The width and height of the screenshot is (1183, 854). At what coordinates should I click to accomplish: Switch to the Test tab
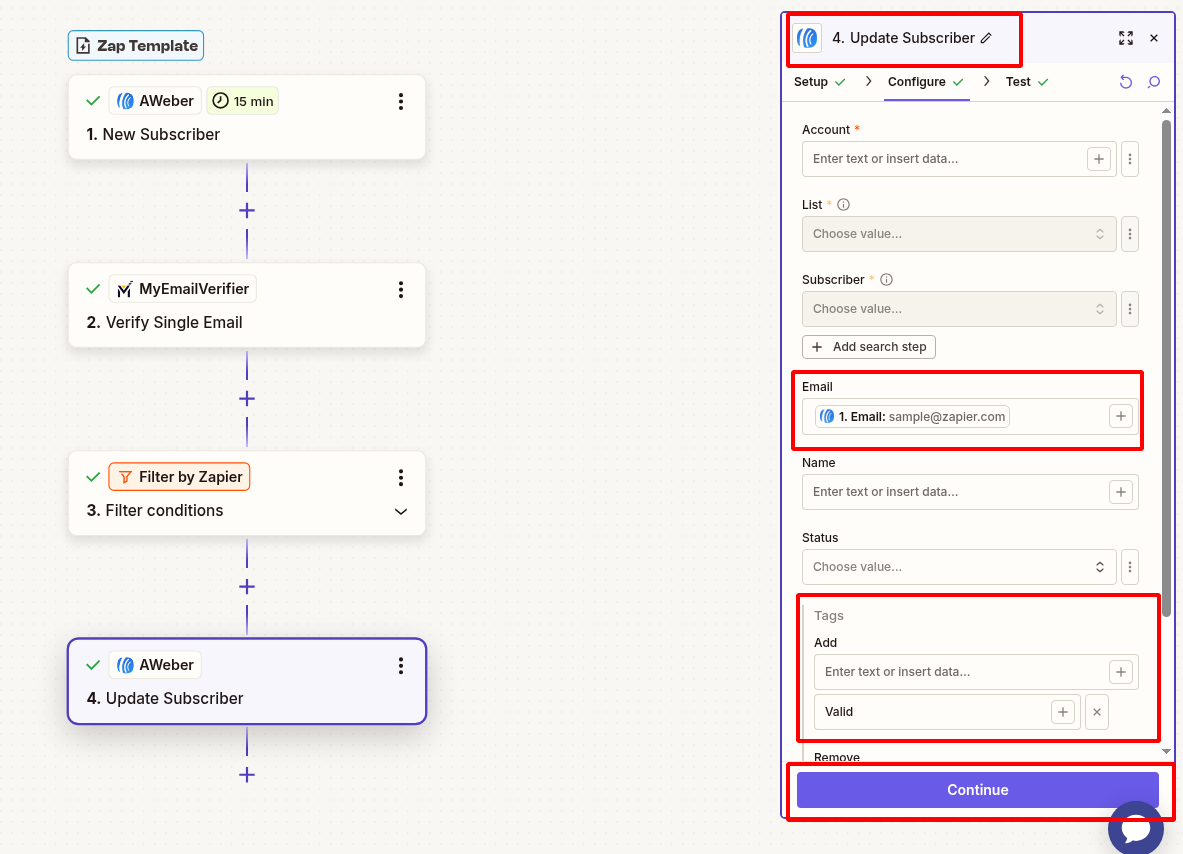click(1018, 82)
